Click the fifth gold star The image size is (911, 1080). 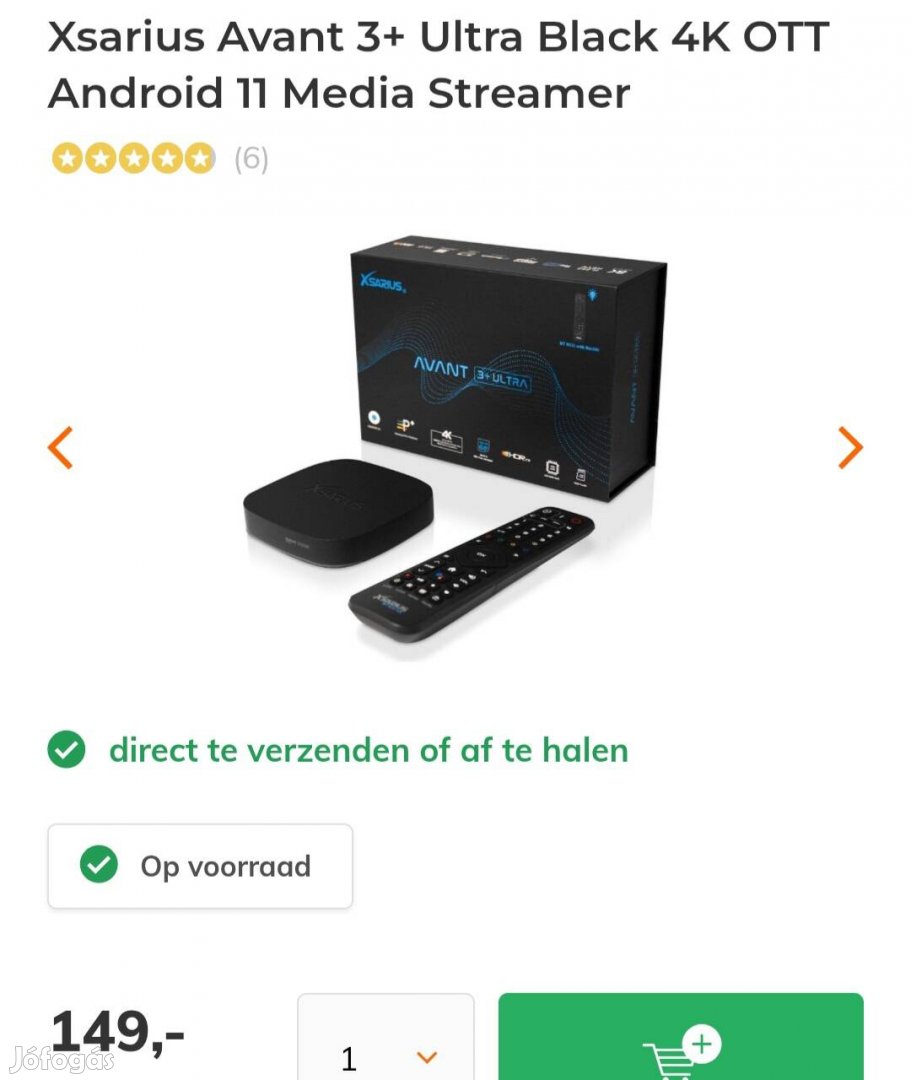200,158
